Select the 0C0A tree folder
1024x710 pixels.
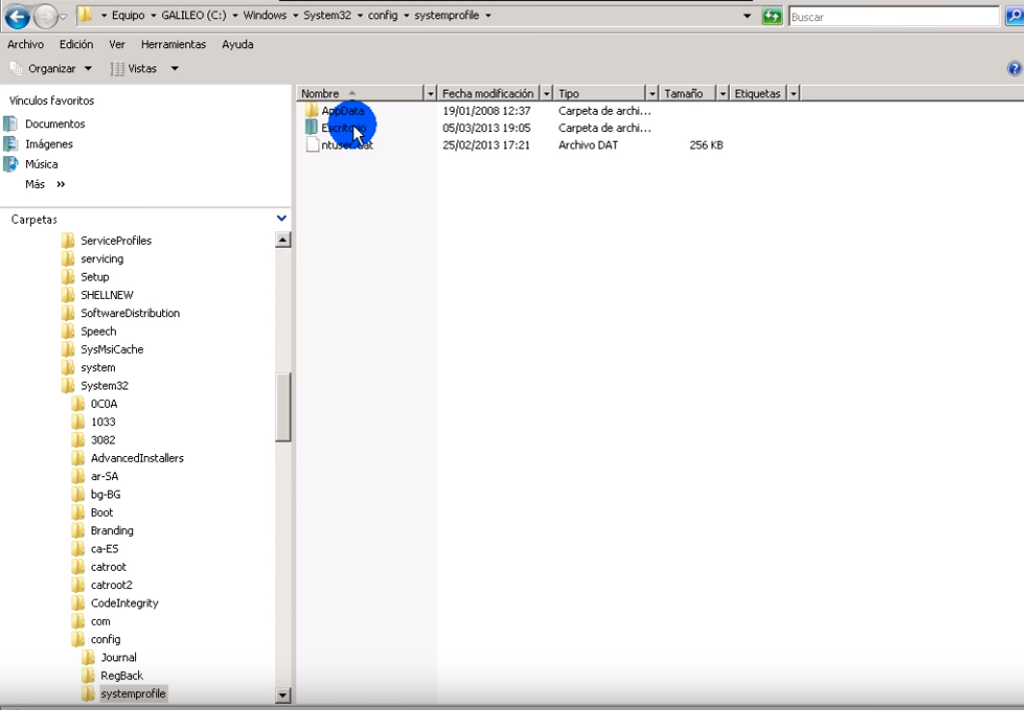(104, 404)
